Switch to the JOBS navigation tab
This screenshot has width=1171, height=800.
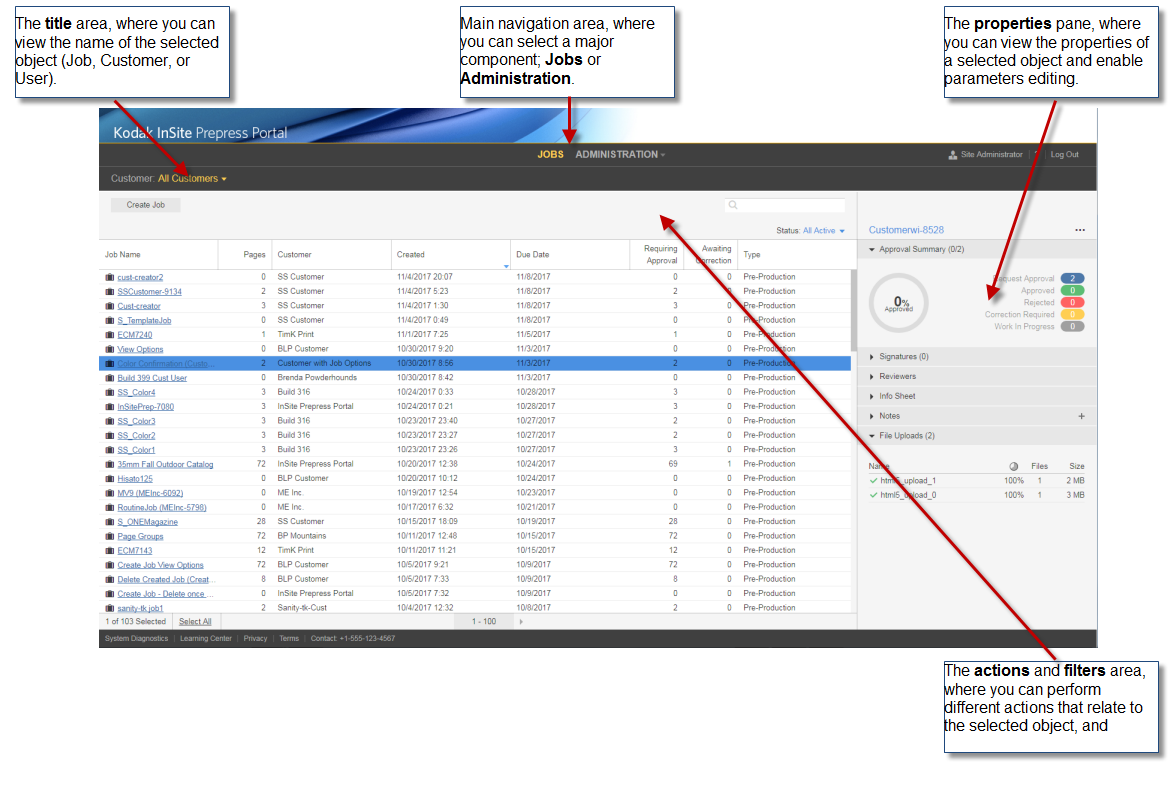[550, 155]
